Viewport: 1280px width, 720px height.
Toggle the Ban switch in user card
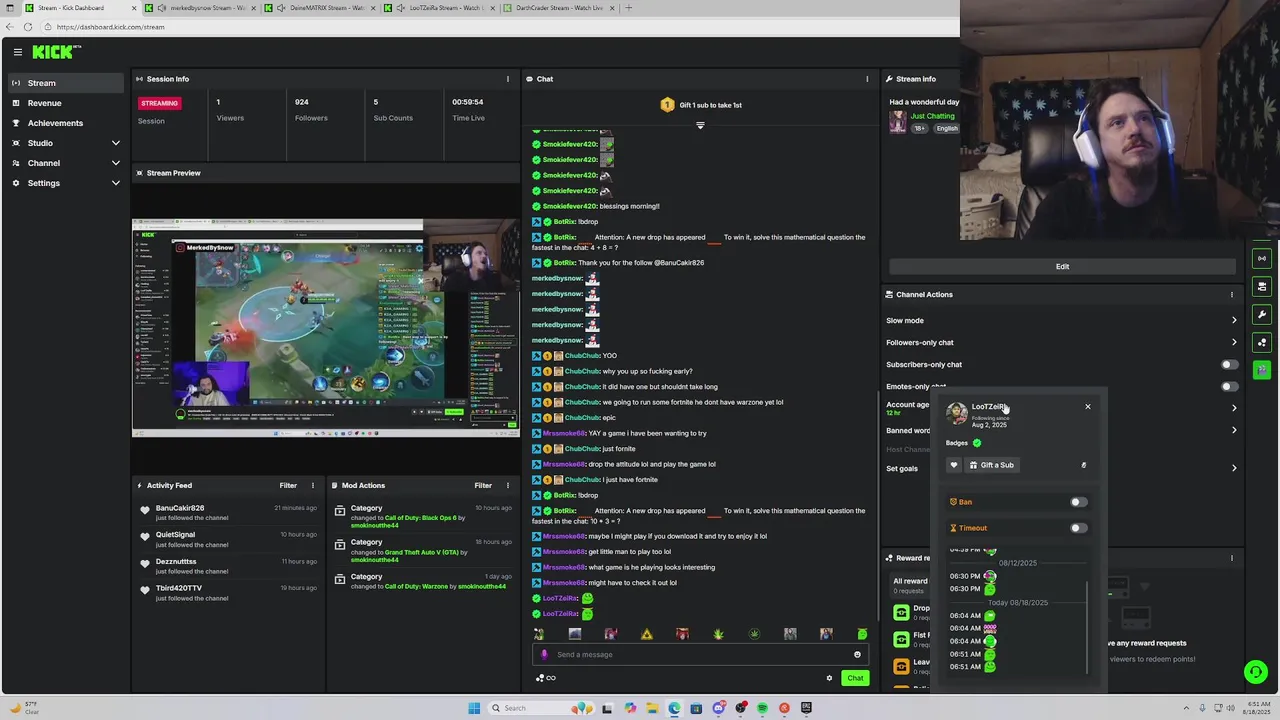pos(1078,502)
